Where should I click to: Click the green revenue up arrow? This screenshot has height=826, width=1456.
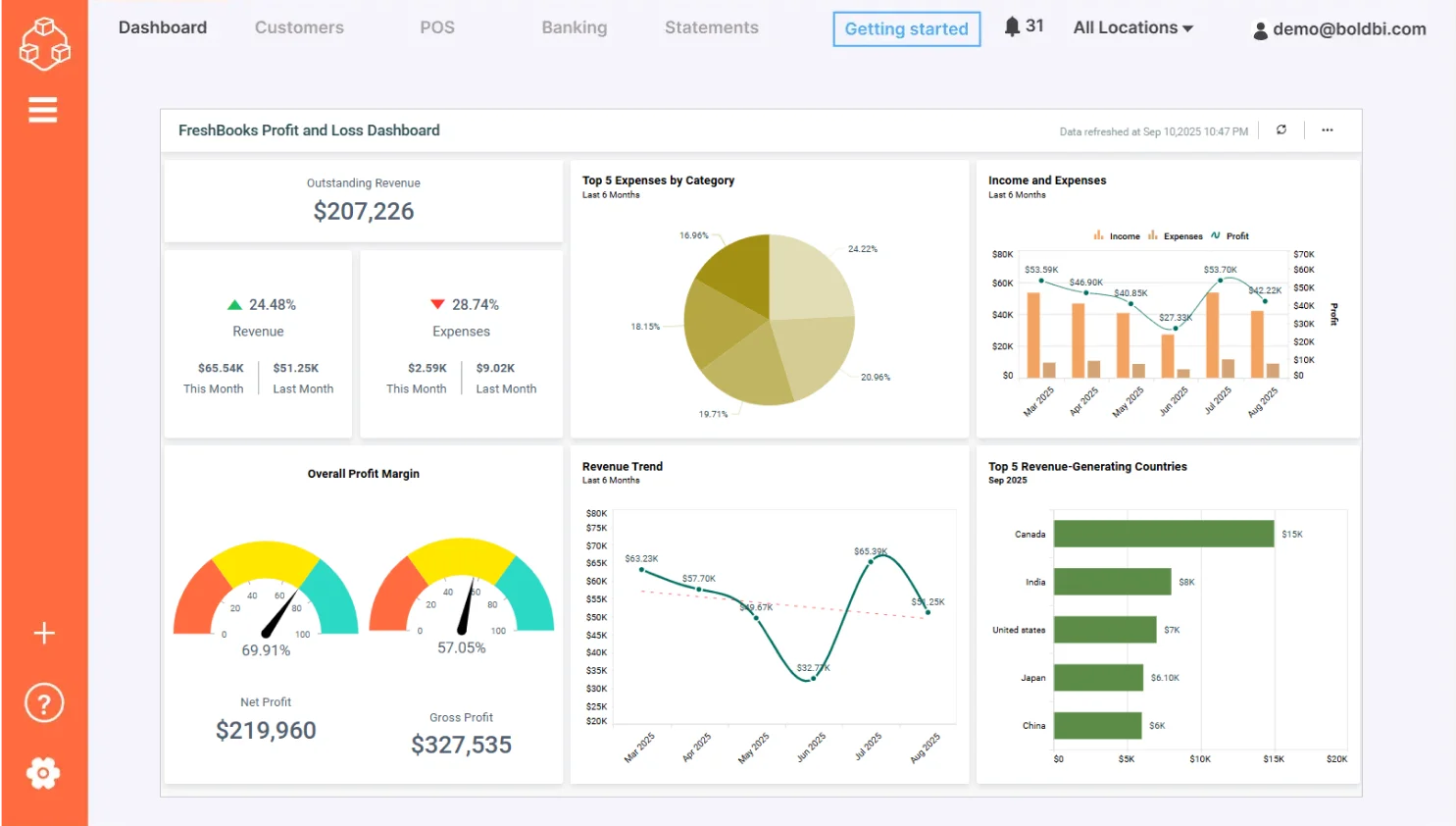[234, 305]
